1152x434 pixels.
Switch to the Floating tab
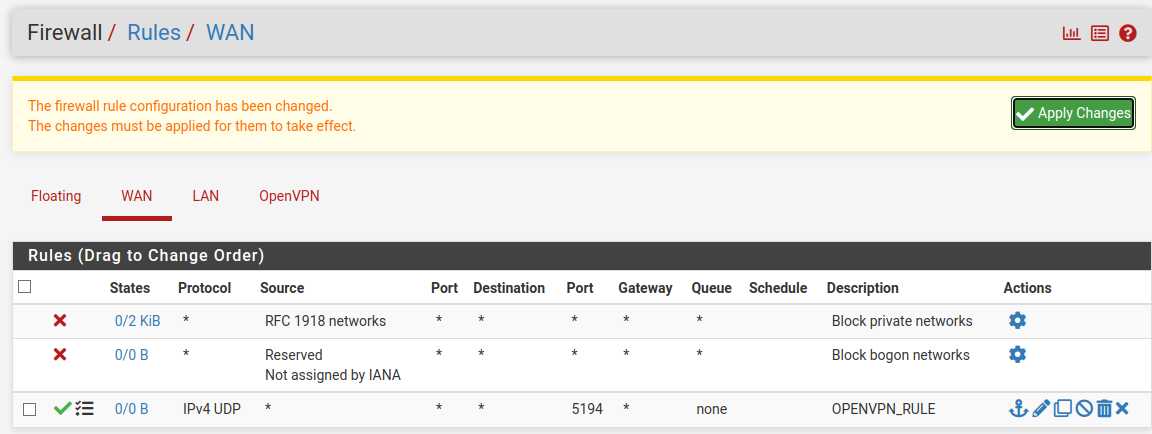pos(56,196)
